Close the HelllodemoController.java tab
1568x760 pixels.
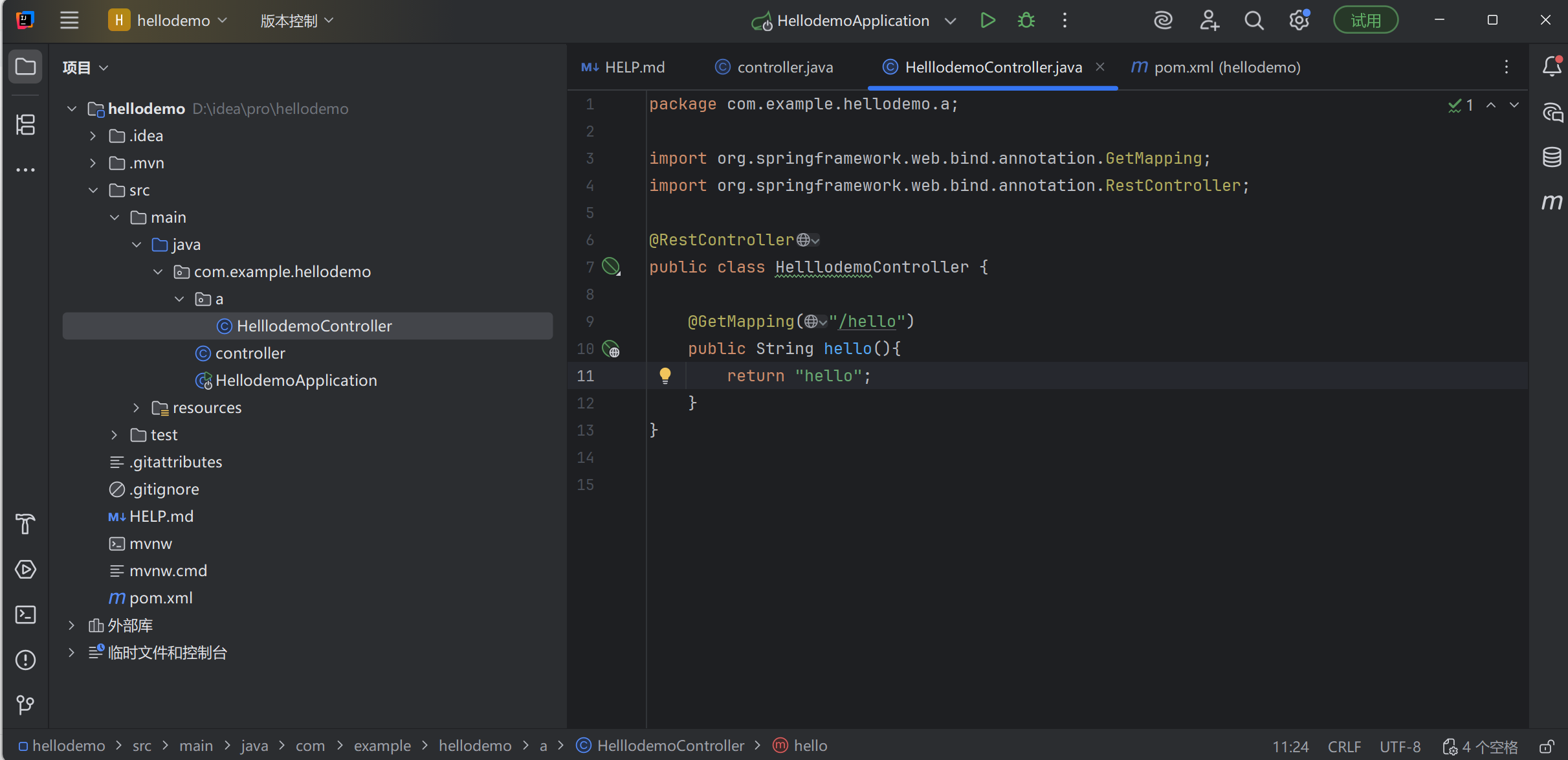[x=1100, y=67]
